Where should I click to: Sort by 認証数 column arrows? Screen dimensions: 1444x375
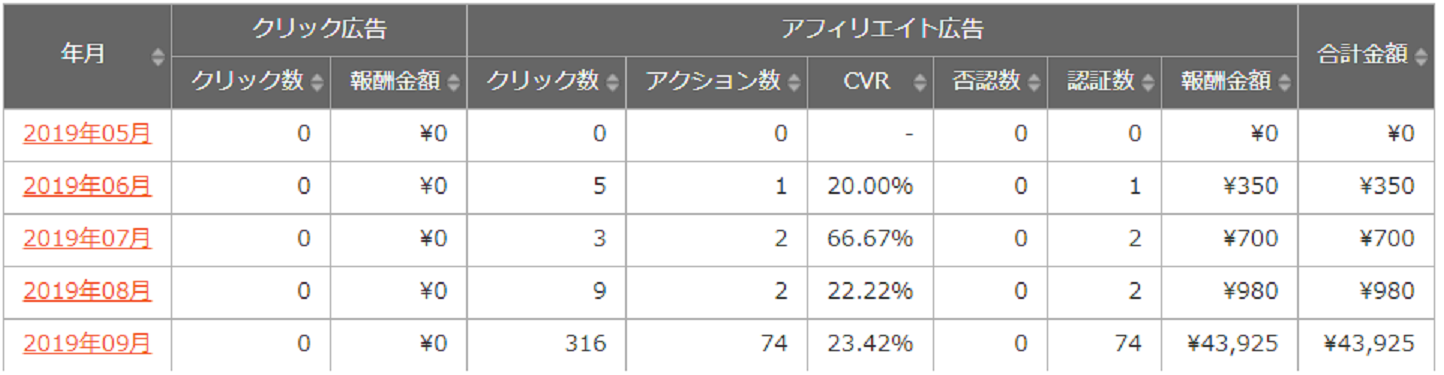click(x=1148, y=83)
